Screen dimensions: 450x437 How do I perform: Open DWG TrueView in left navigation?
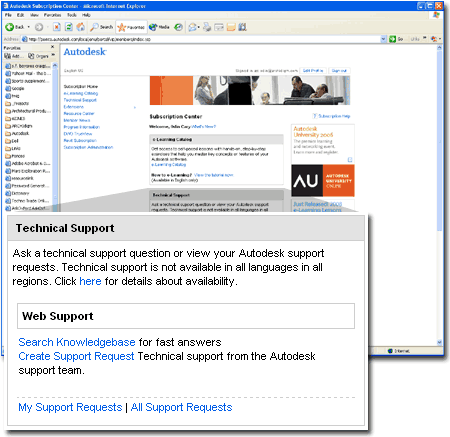pos(78,134)
